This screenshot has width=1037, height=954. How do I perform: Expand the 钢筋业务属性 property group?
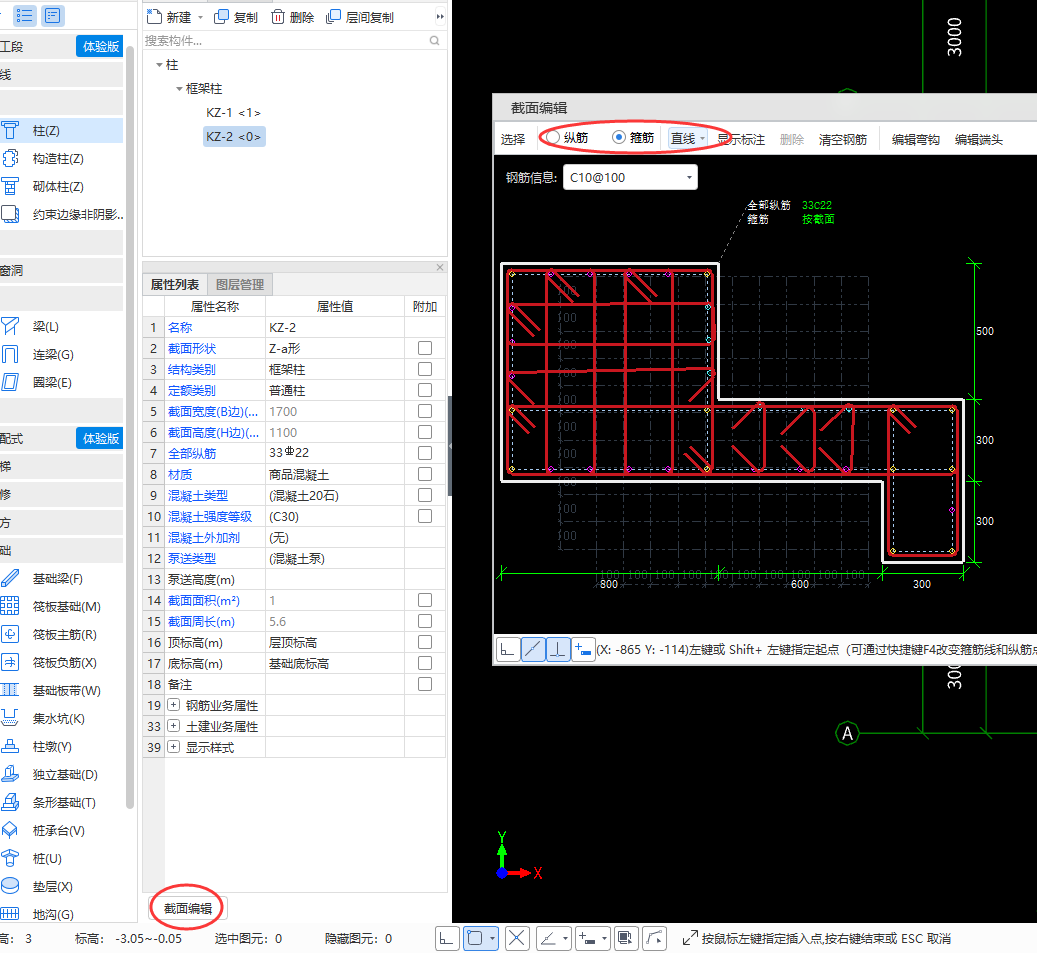pos(174,705)
